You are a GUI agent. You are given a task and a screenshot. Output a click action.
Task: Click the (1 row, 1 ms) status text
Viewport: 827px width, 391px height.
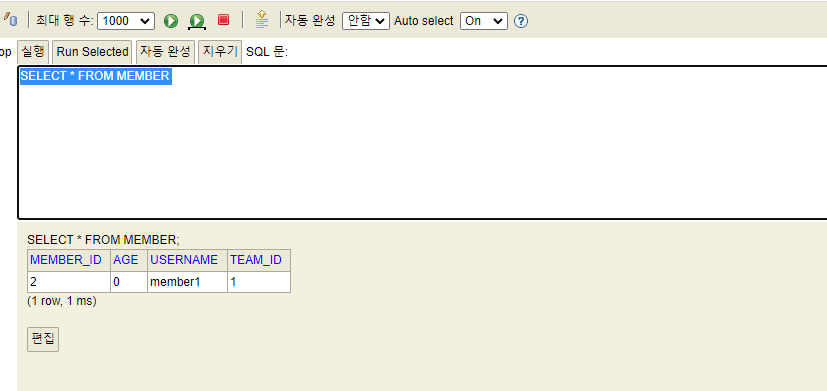[x=62, y=301]
